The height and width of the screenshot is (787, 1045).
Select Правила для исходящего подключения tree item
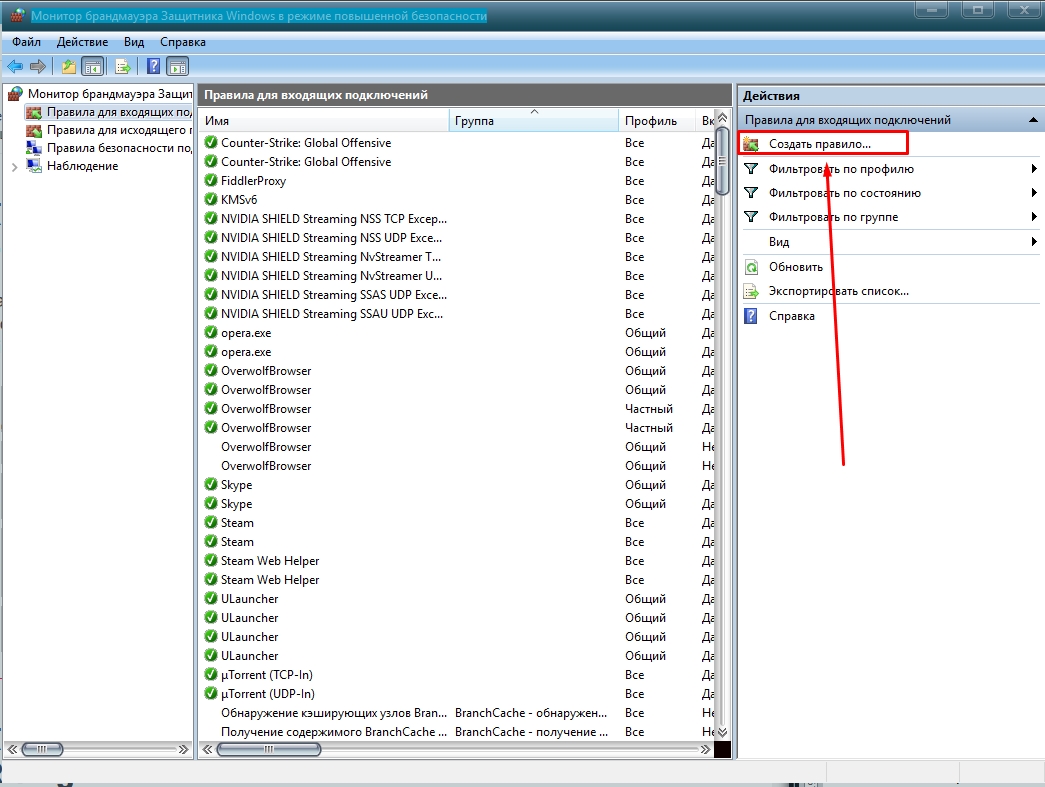[109, 130]
